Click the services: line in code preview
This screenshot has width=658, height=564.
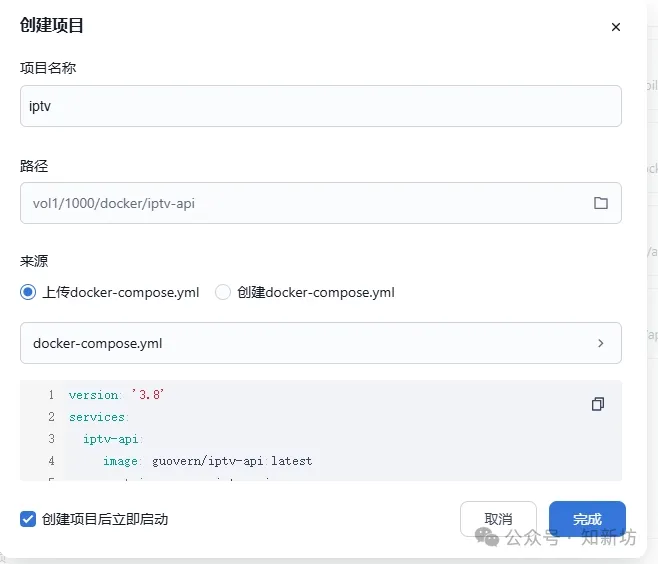click(99, 417)
